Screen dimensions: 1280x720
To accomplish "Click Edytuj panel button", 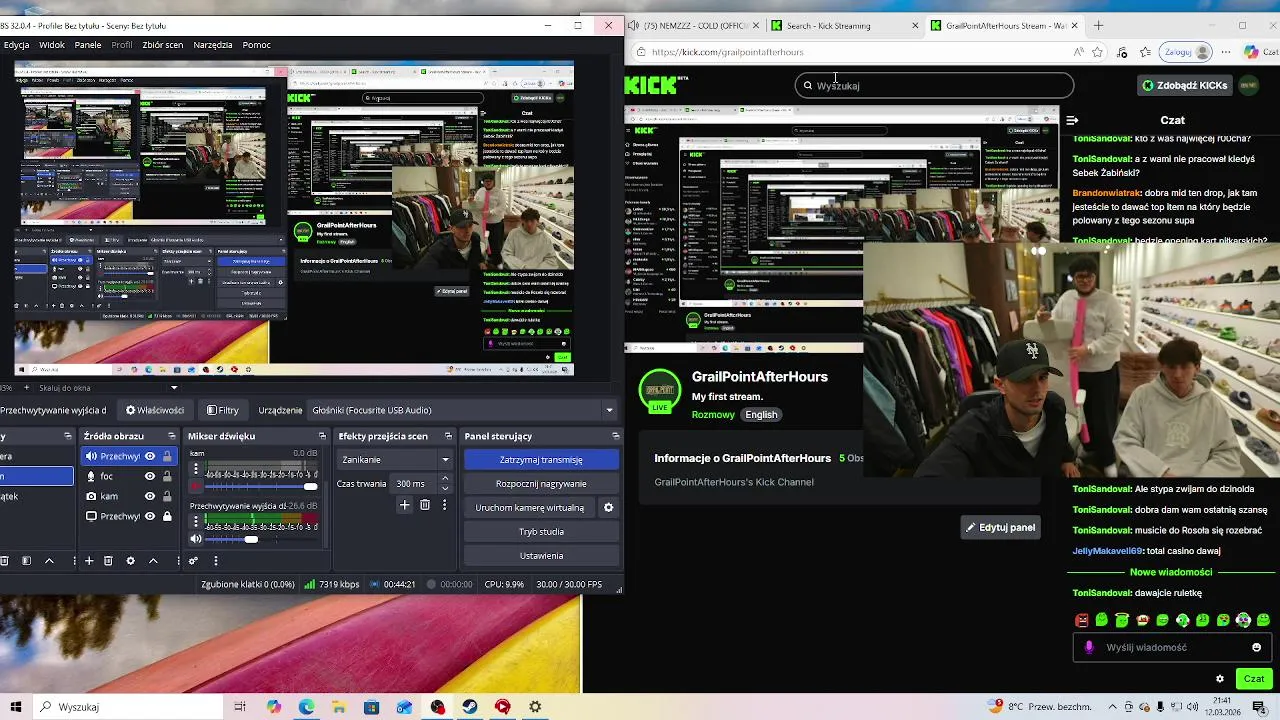I will 999,528.
